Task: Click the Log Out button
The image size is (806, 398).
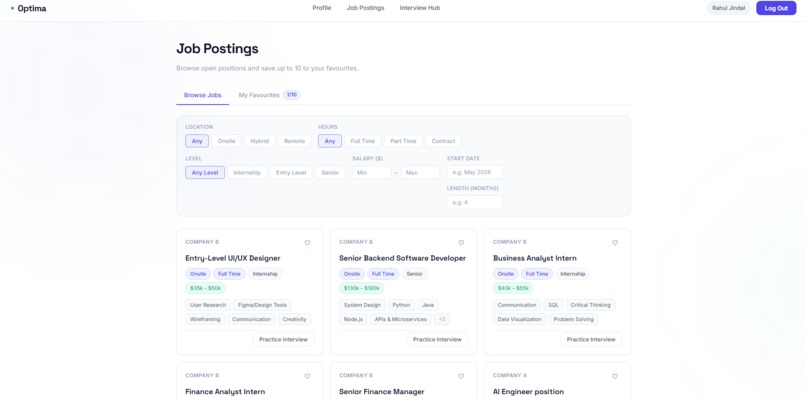Action: pyautogui.click(x=776, y=8)
